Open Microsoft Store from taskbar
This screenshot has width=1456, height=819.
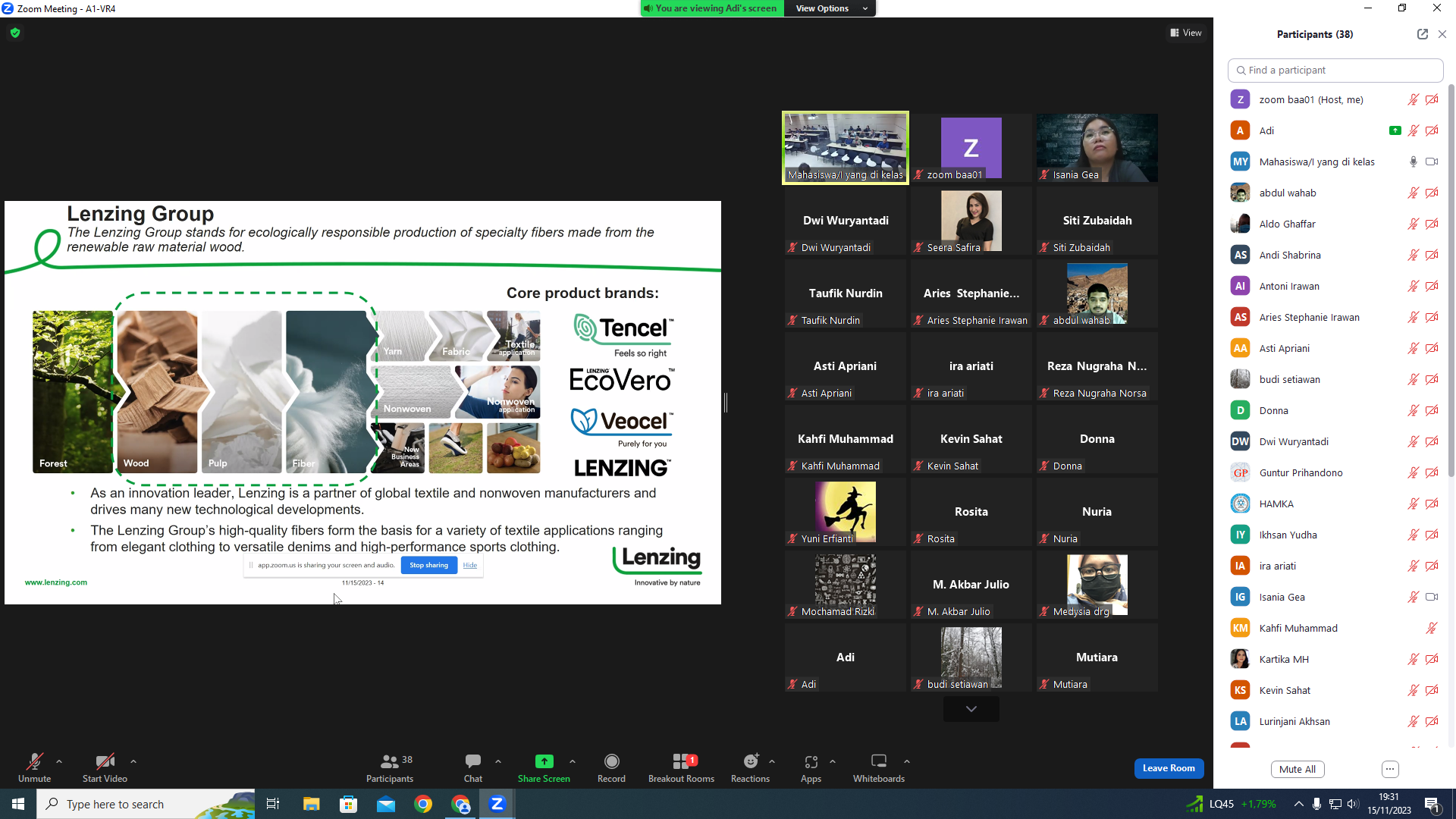click(348, 804)
